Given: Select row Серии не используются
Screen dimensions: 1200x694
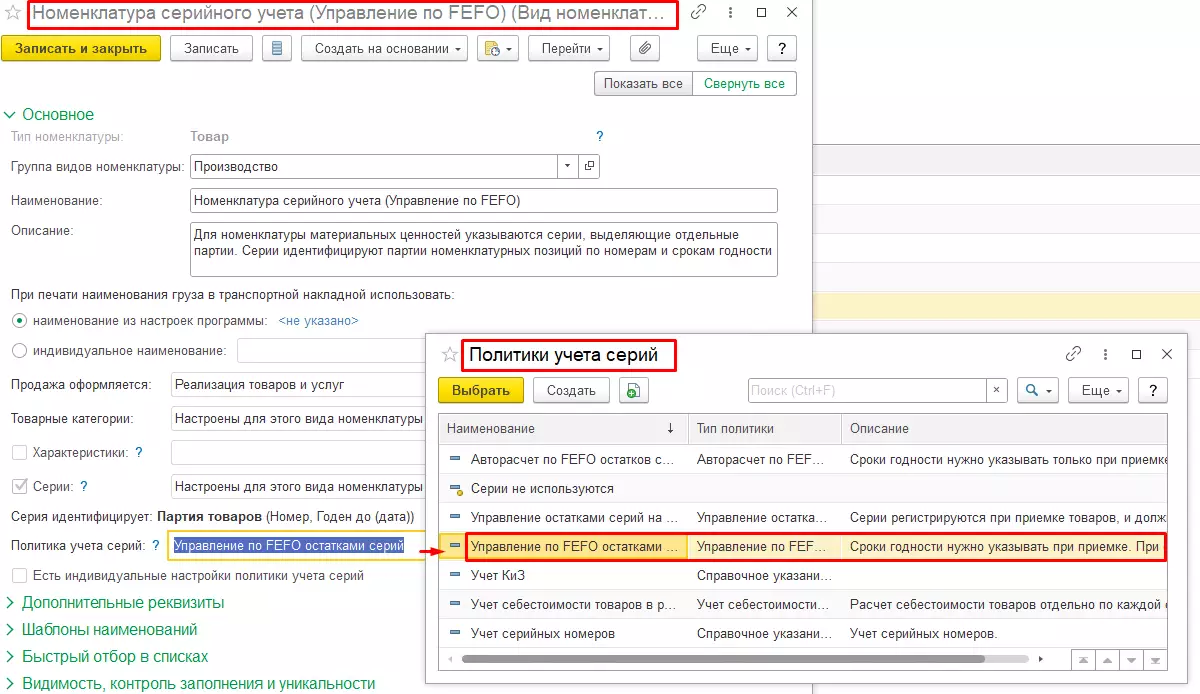Looking at the screenshot, I should [803, 489].
